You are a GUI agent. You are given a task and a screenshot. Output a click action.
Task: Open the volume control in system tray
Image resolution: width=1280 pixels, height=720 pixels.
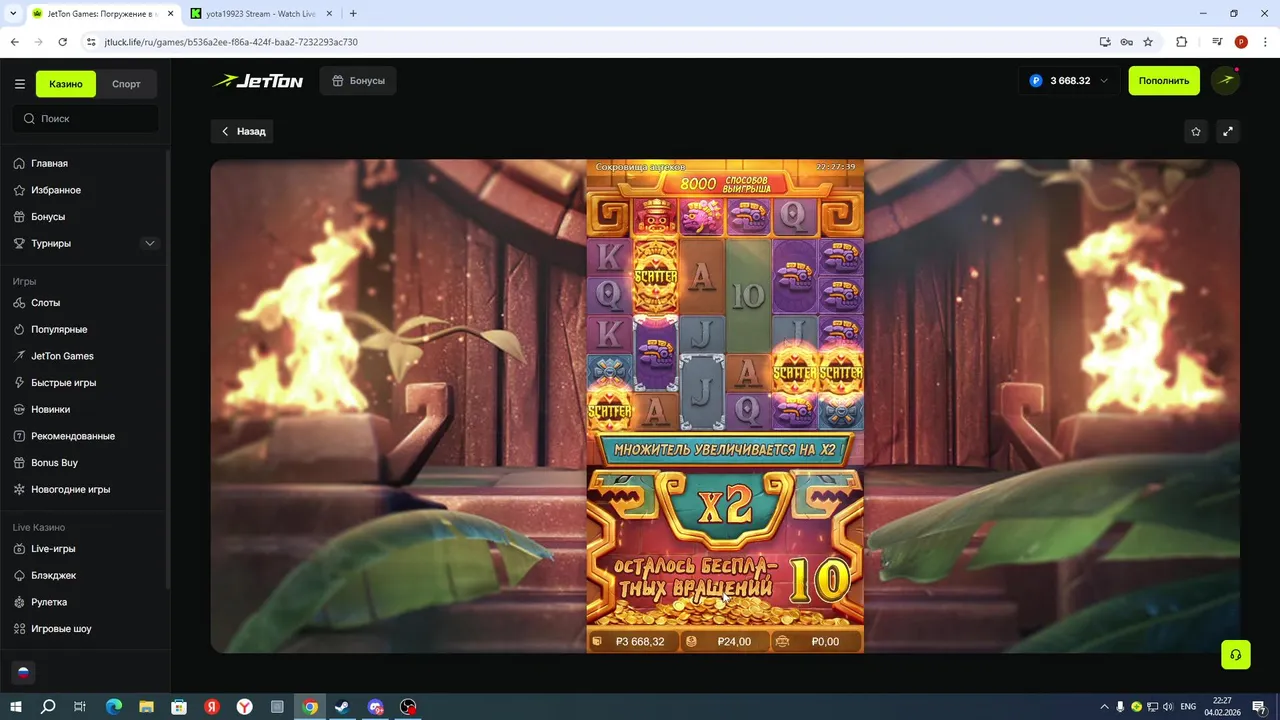click(1168, 707)
